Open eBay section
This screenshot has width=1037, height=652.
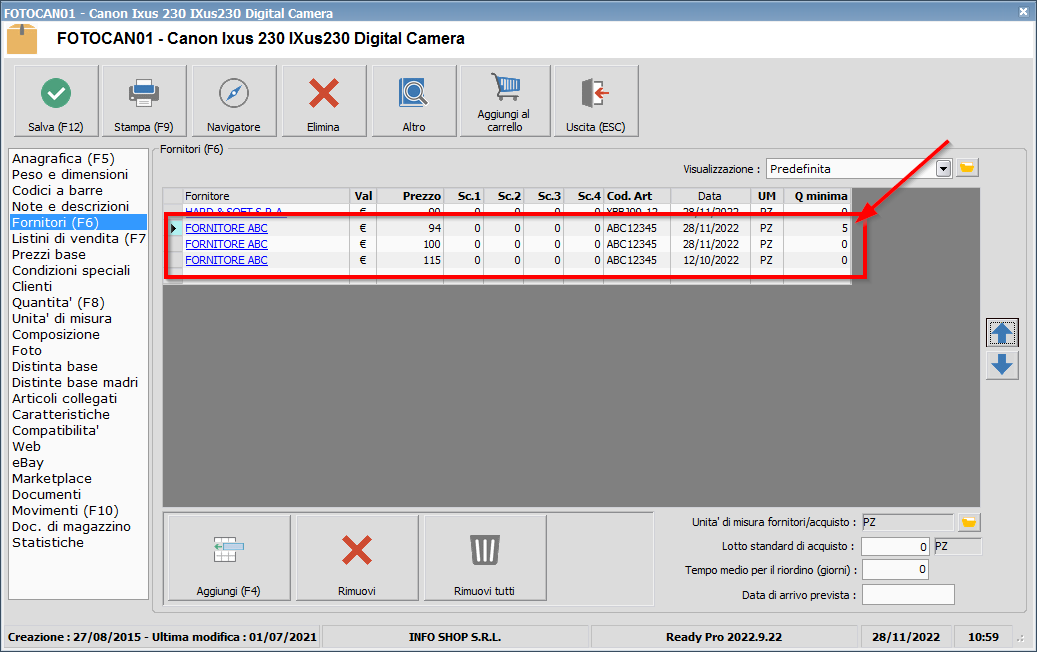[x=28, y=463]
